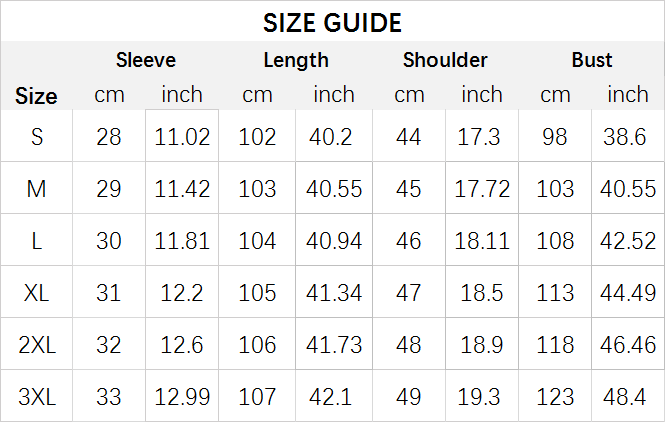Select the Shoulder column header

click(445, 60)
